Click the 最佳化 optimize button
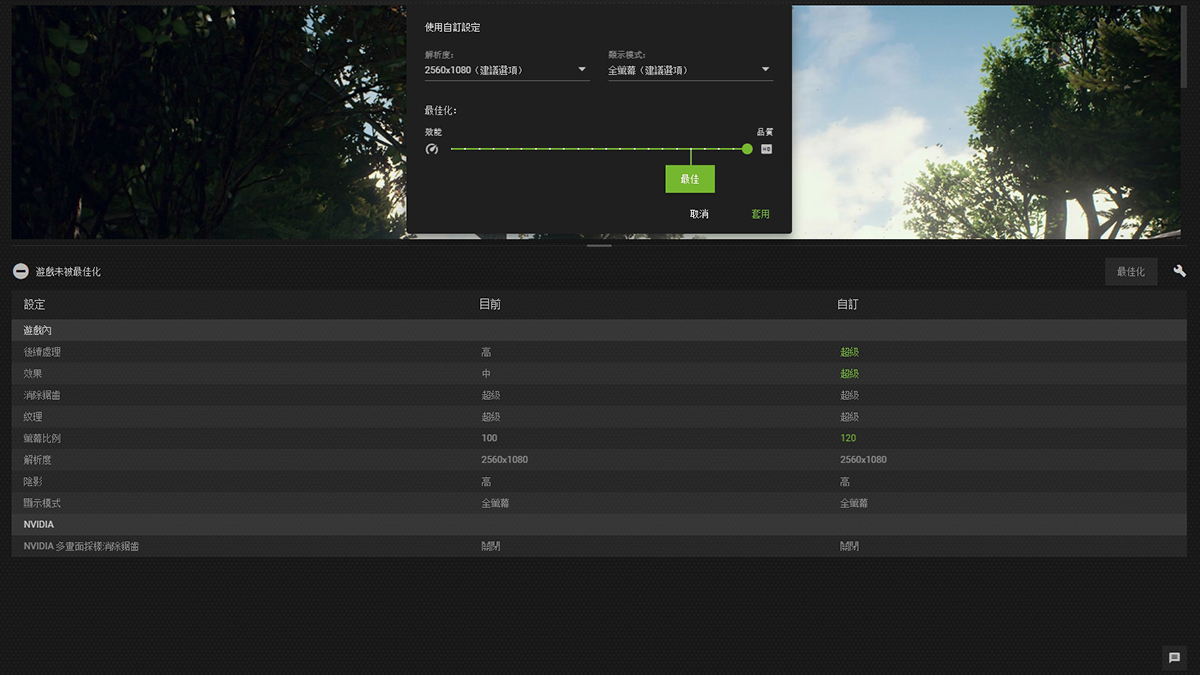The width and height of the screenshot is (1200, 675). tap(1130, 272)
